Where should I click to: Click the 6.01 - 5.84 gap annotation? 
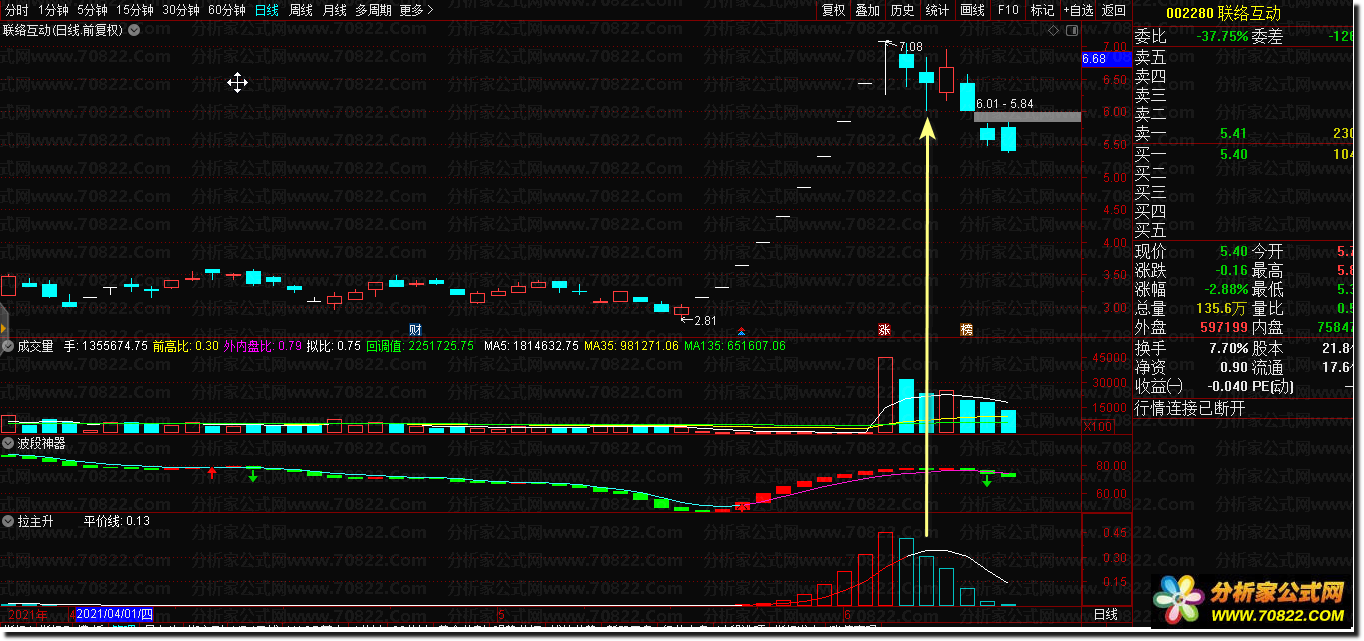[1005, 103]
